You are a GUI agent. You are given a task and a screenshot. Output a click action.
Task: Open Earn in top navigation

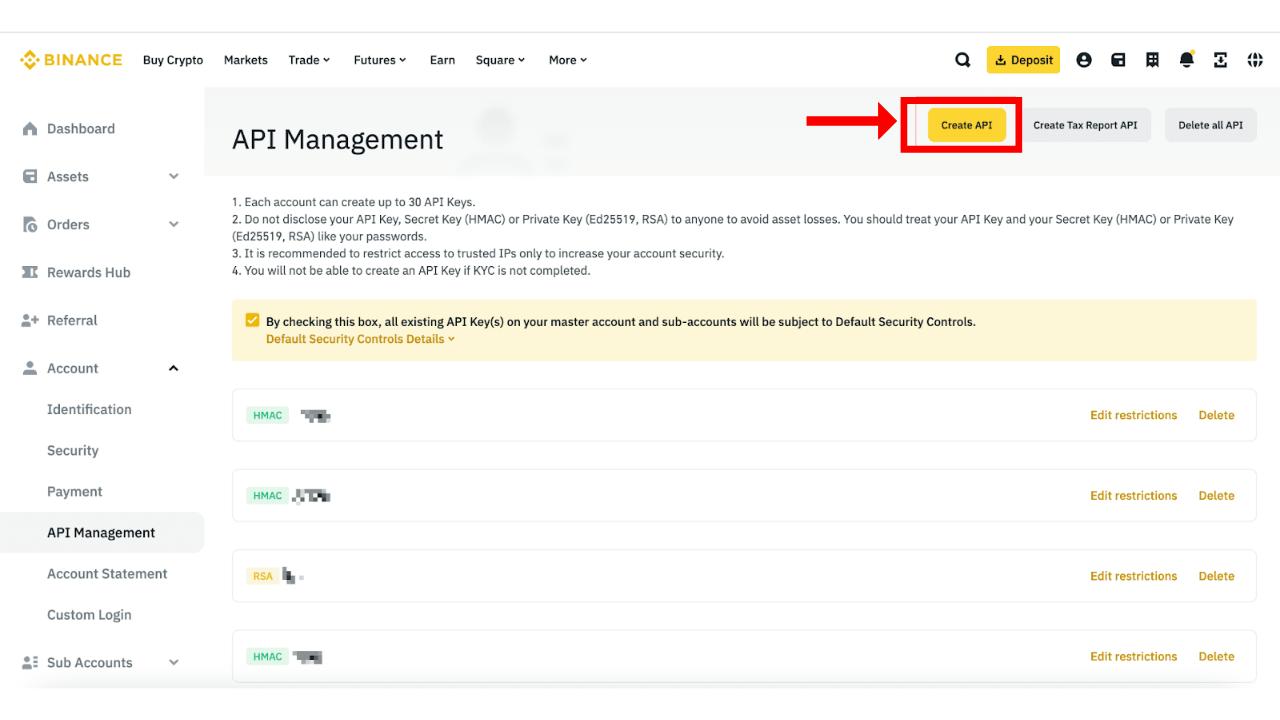click(442, 60)
